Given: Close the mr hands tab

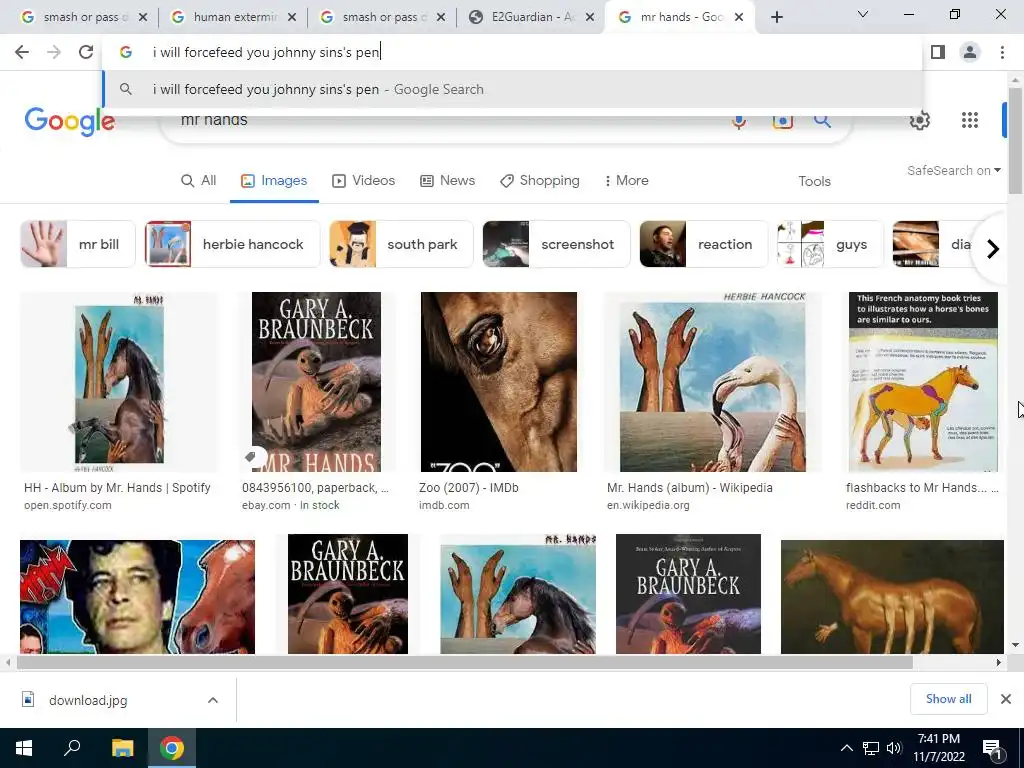Looking at the screenshot, I should click(x=739, y=18).
